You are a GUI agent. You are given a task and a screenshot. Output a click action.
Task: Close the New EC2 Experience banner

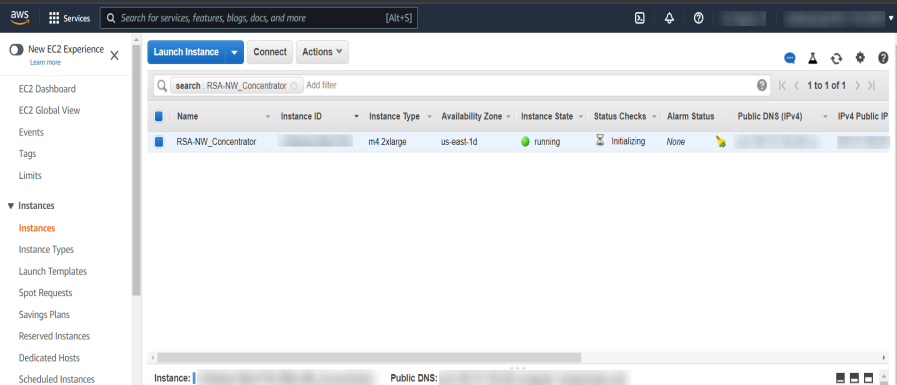click(114, 55)
